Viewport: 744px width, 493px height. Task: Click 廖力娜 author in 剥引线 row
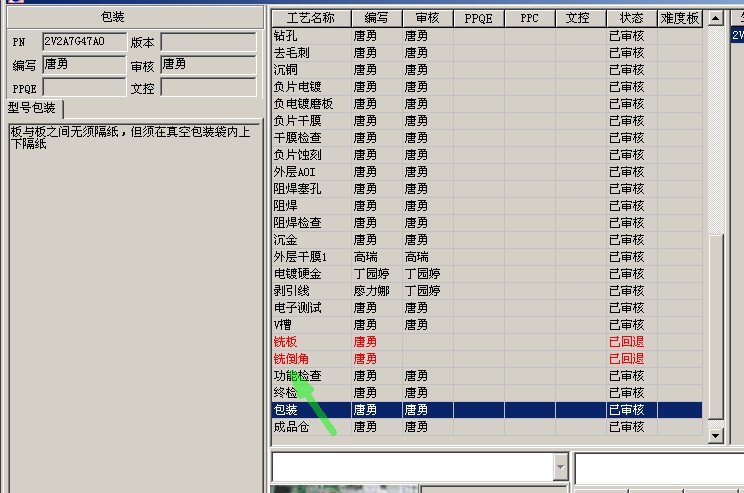pyautogui.click(x=372, y=291)
